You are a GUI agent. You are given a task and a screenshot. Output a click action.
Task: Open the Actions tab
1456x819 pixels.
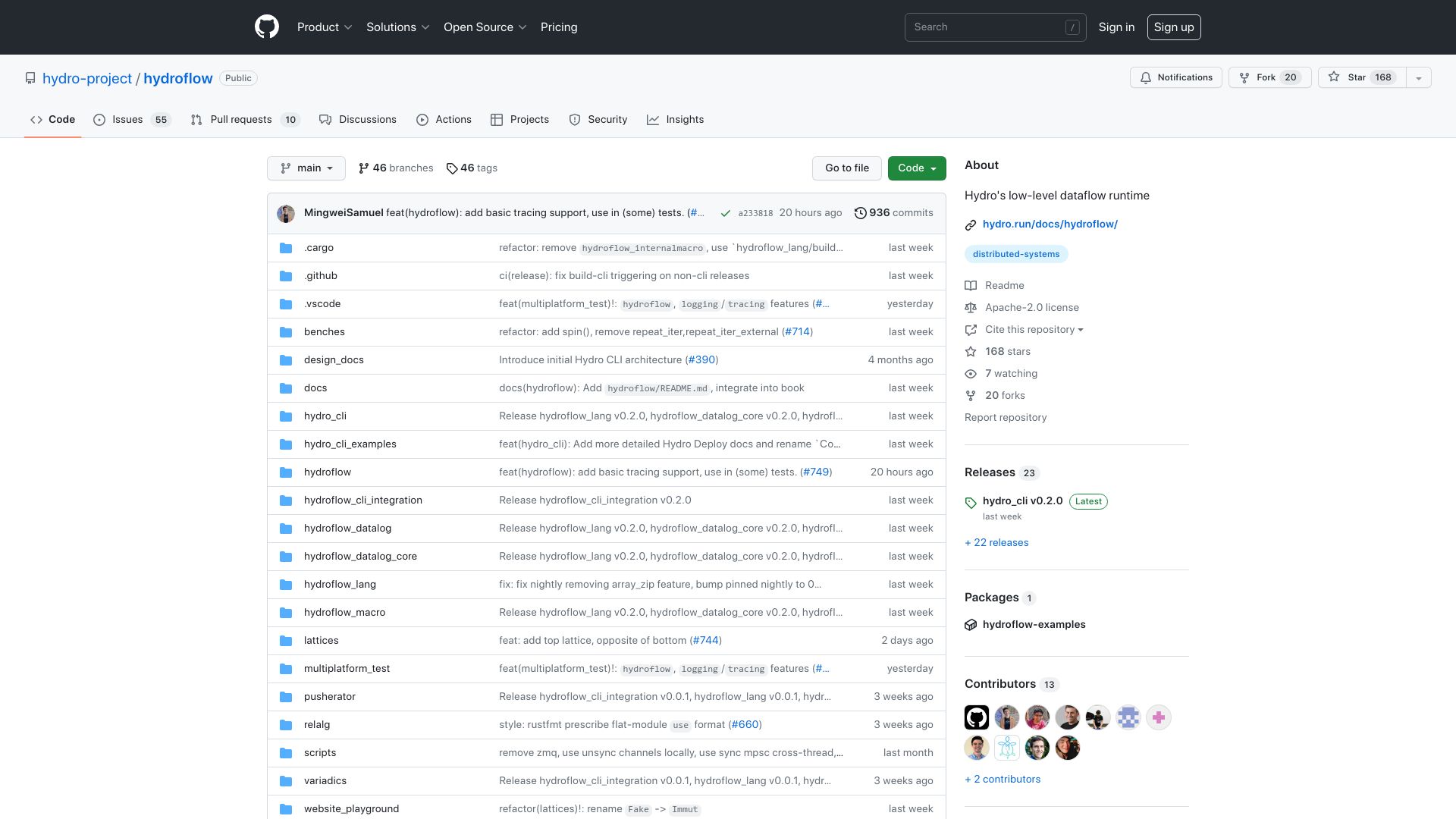tap(444, 120)
